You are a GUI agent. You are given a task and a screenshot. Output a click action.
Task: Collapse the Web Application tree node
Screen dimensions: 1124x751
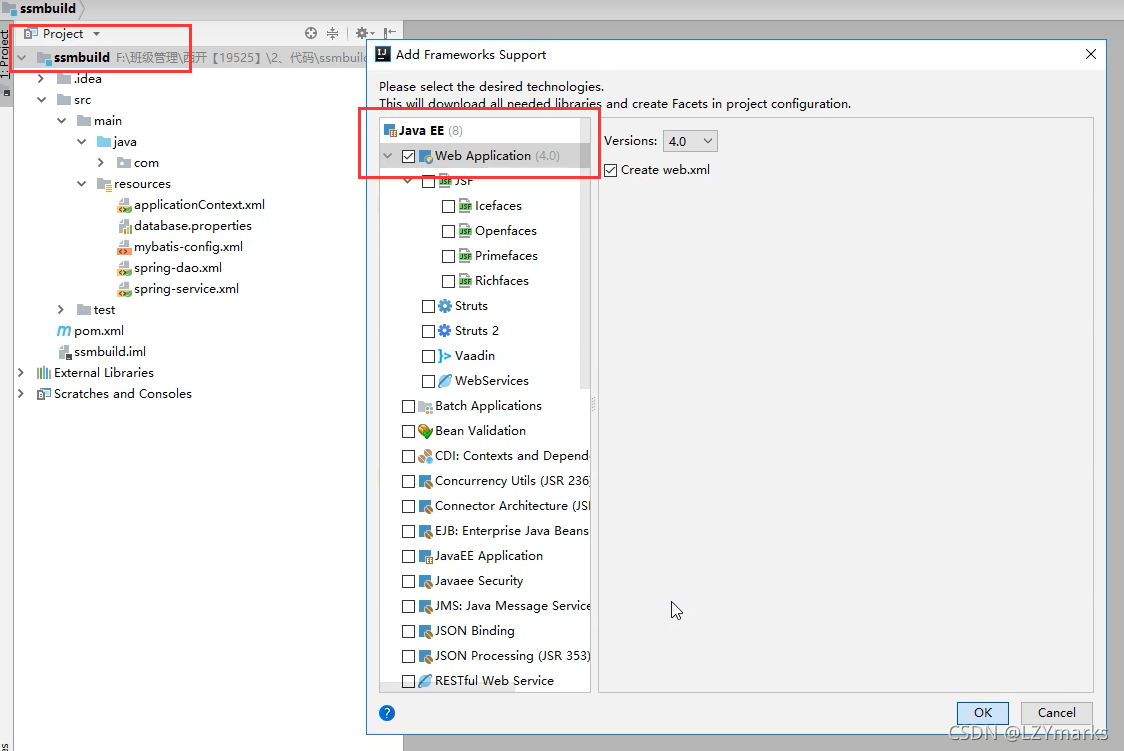388,156
